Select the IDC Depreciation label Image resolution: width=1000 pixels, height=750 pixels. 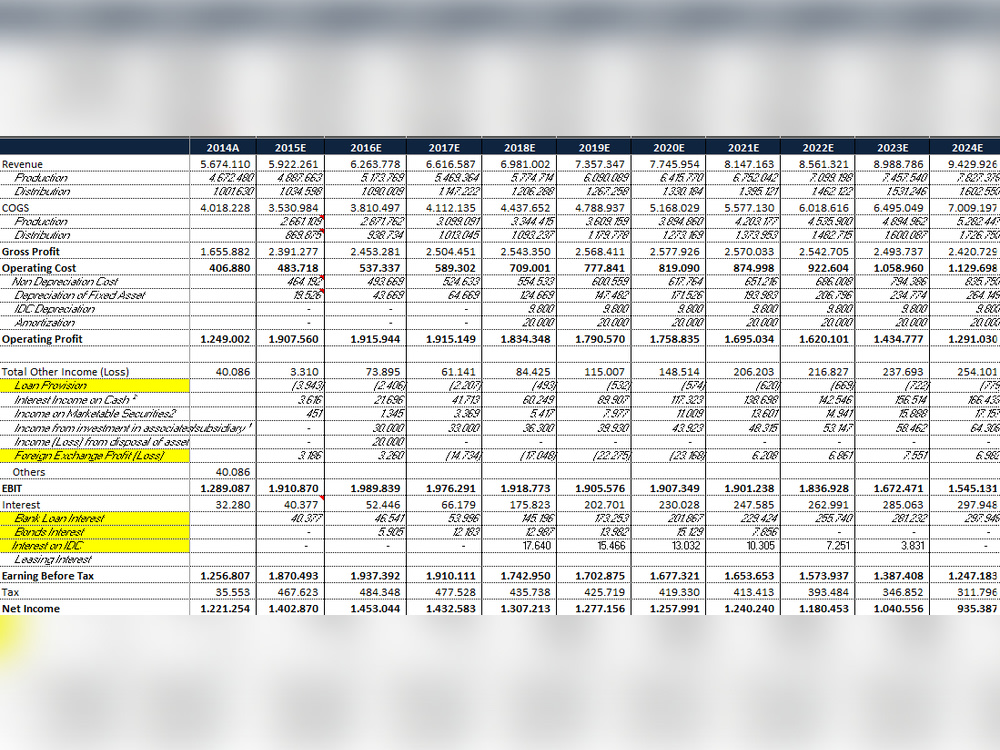55,309
